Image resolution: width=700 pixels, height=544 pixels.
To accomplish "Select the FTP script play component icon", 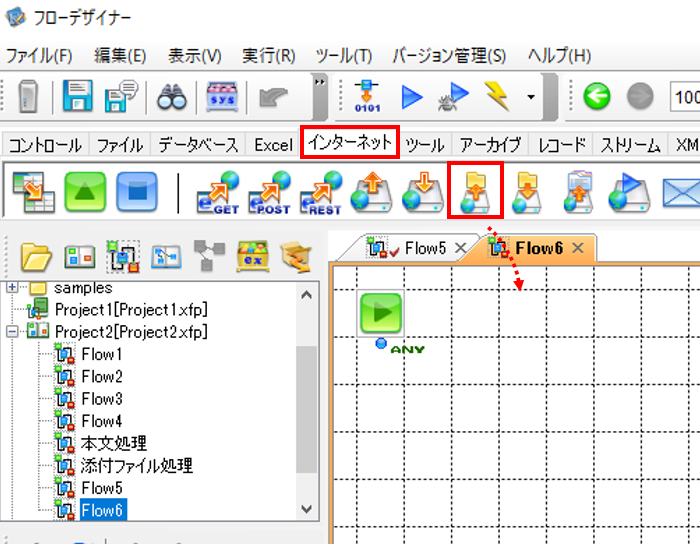I will (629, 192).
